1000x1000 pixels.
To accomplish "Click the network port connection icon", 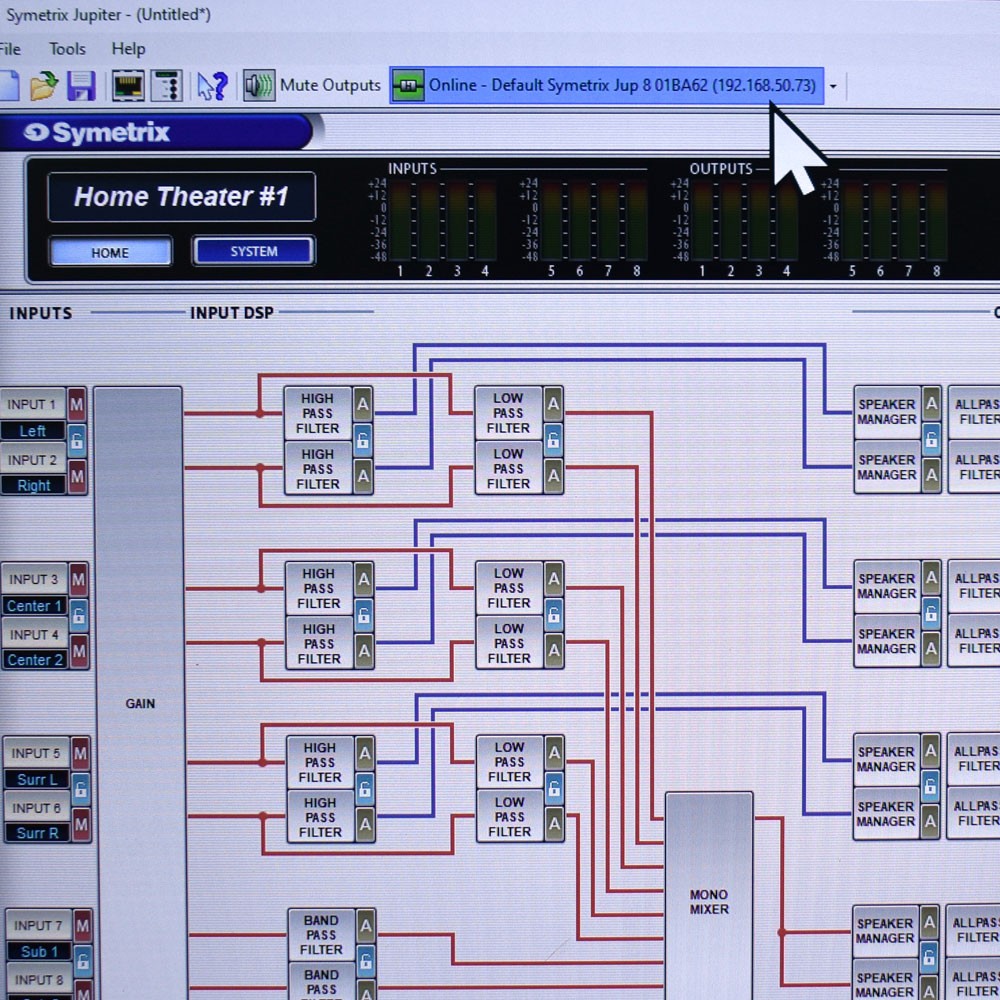I will (x=128, y=85).
